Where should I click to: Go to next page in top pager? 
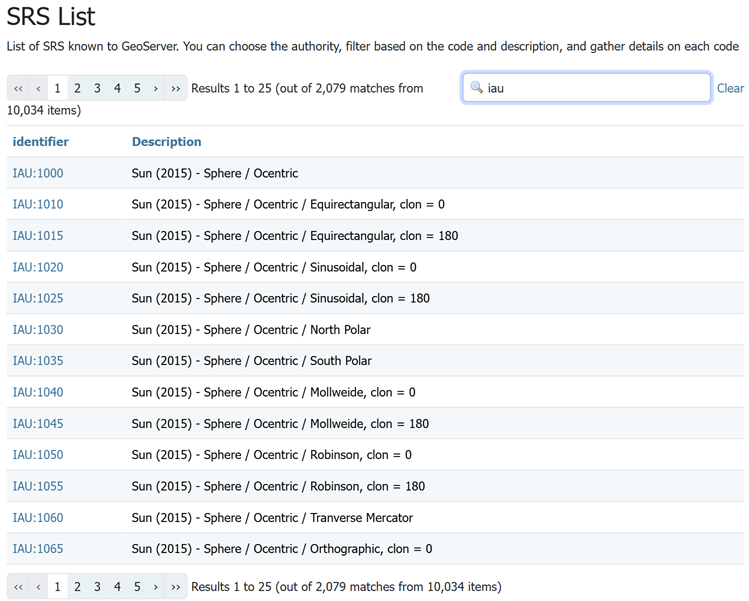[156, 88]
